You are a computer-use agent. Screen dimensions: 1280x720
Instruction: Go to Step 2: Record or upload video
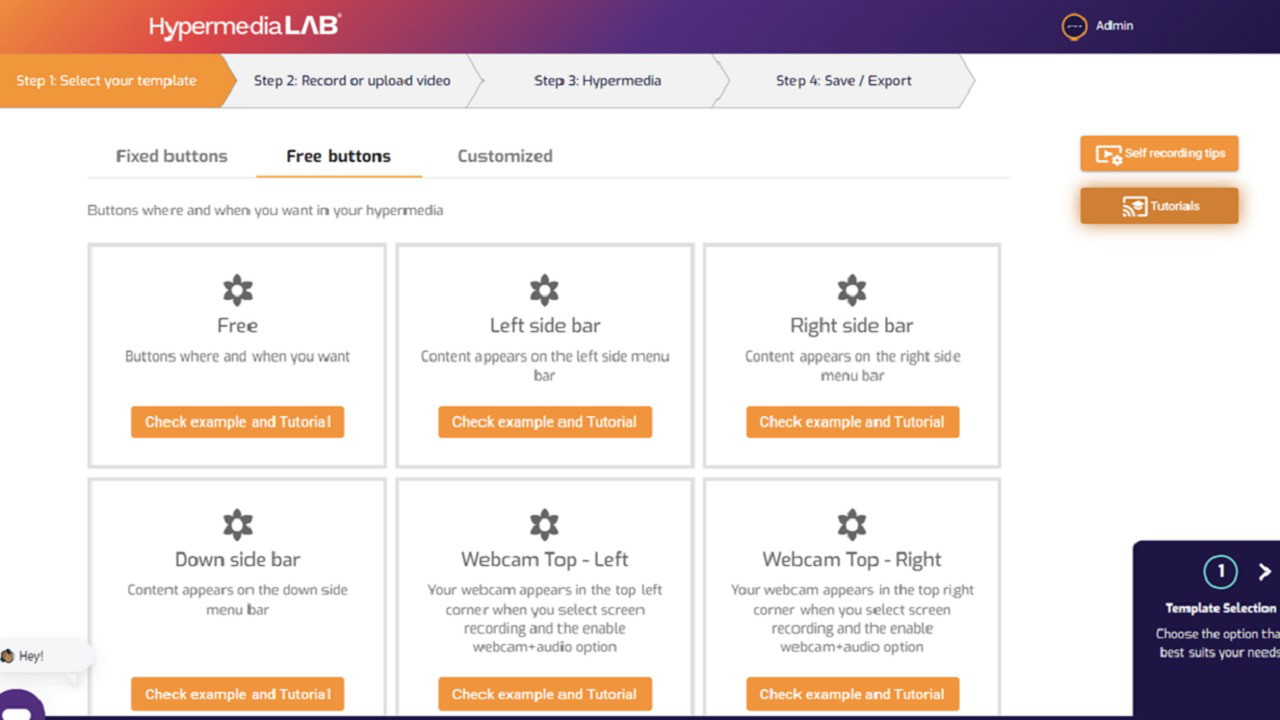352,81
